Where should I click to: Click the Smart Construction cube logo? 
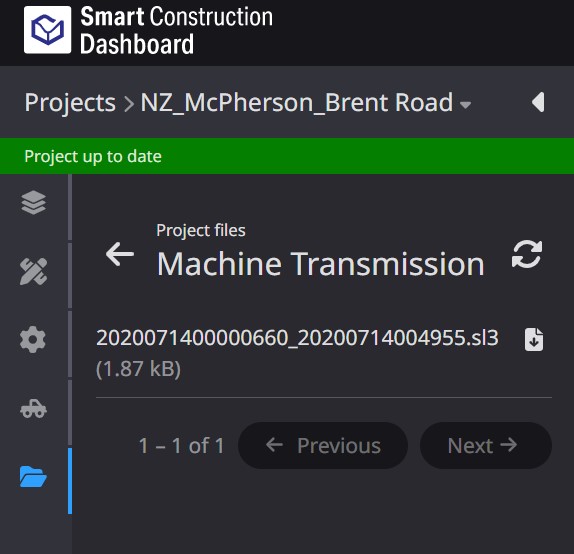coord(48,30)
